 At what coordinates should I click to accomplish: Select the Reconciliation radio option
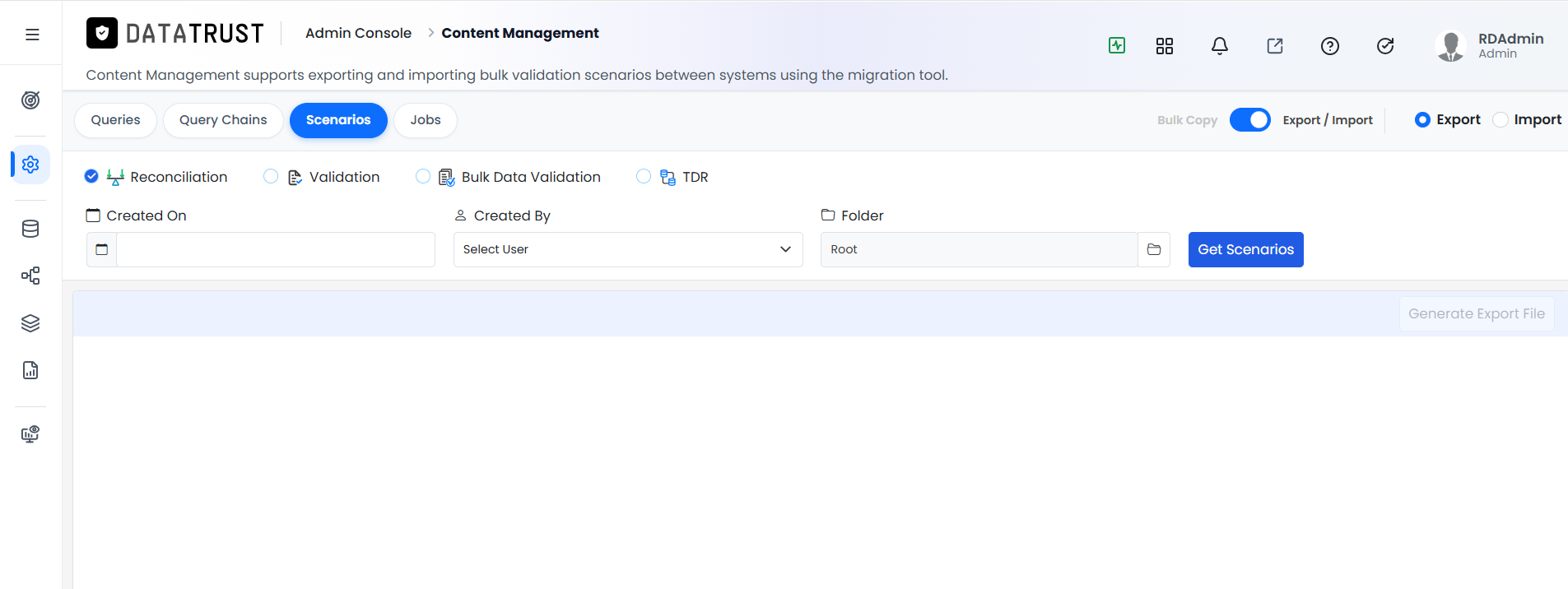91,176
